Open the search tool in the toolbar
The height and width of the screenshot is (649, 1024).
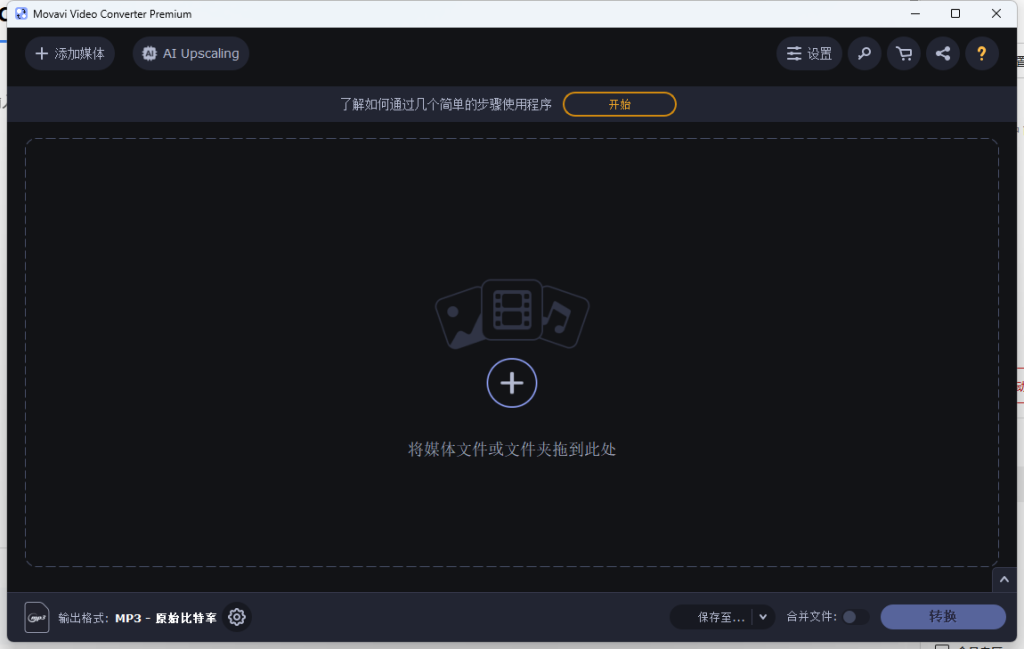[x=864, y=53]
